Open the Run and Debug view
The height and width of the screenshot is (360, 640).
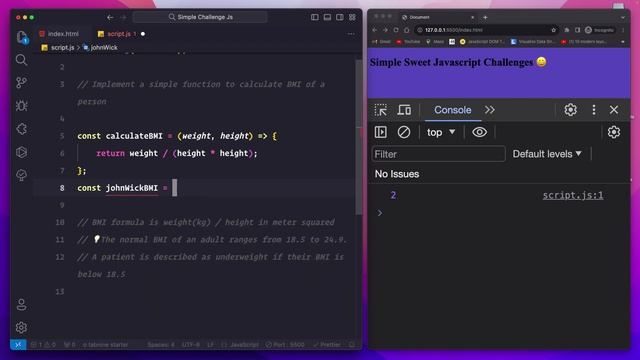tap(21, 106)
